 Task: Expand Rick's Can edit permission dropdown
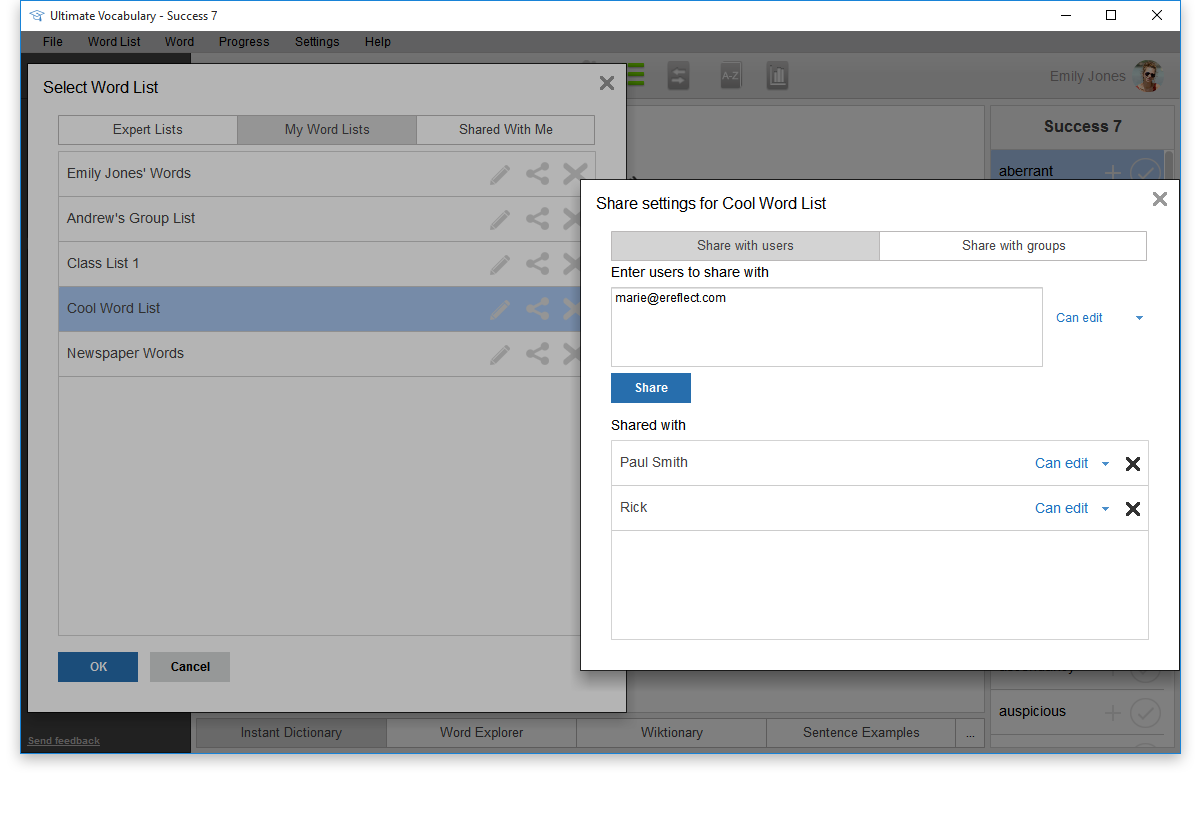point(1072,508)
